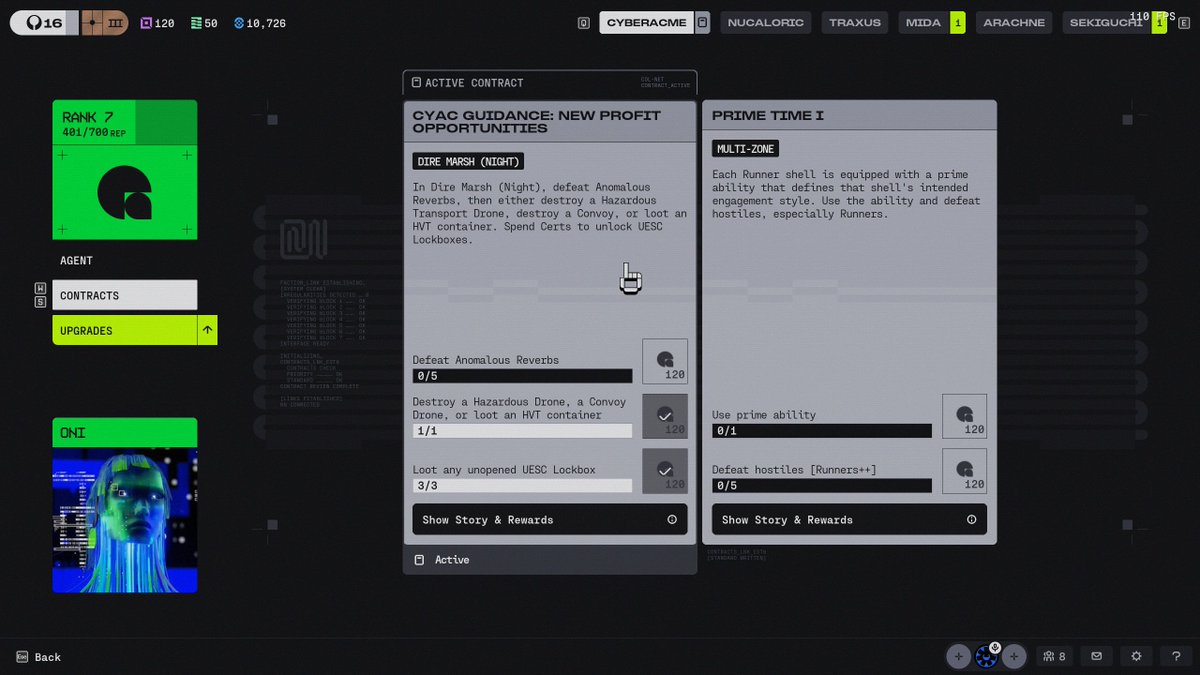1200x675 pixels.
Task: Click MIDA's green notification badge
Action: click(957, 22)
